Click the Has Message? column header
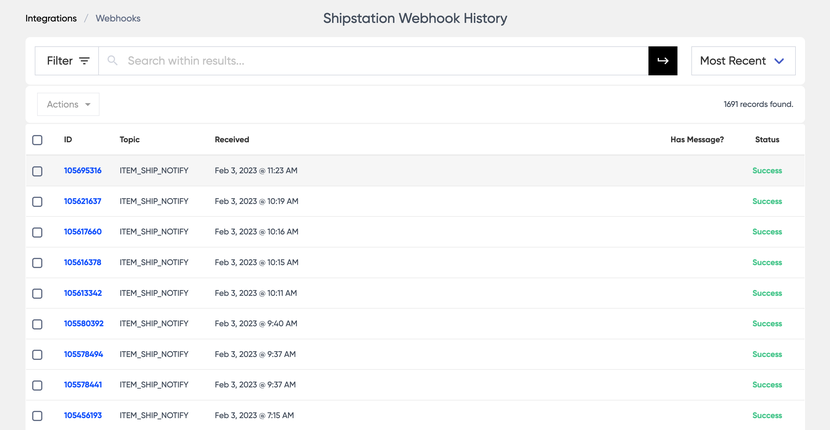The image size is (830, 430). click(697, 140)
